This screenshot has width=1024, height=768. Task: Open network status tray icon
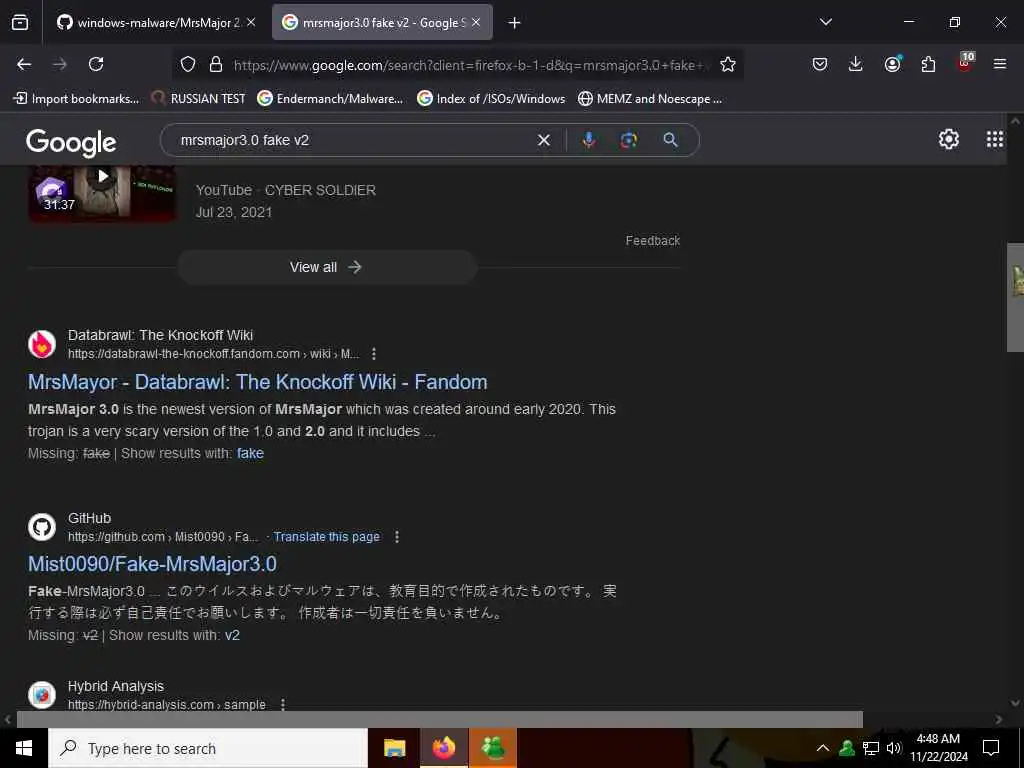(x=871, y=748)
